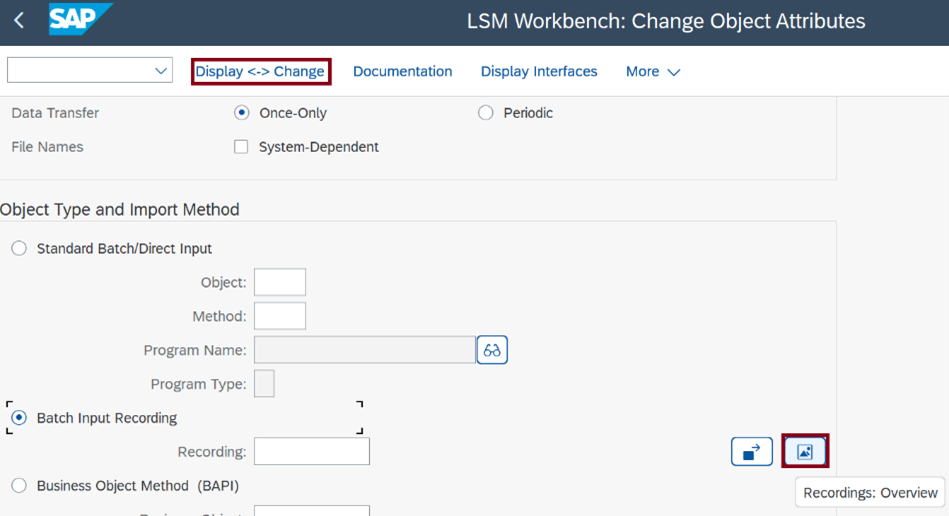Select the Once-Only data transfer option

coord(241,113)
